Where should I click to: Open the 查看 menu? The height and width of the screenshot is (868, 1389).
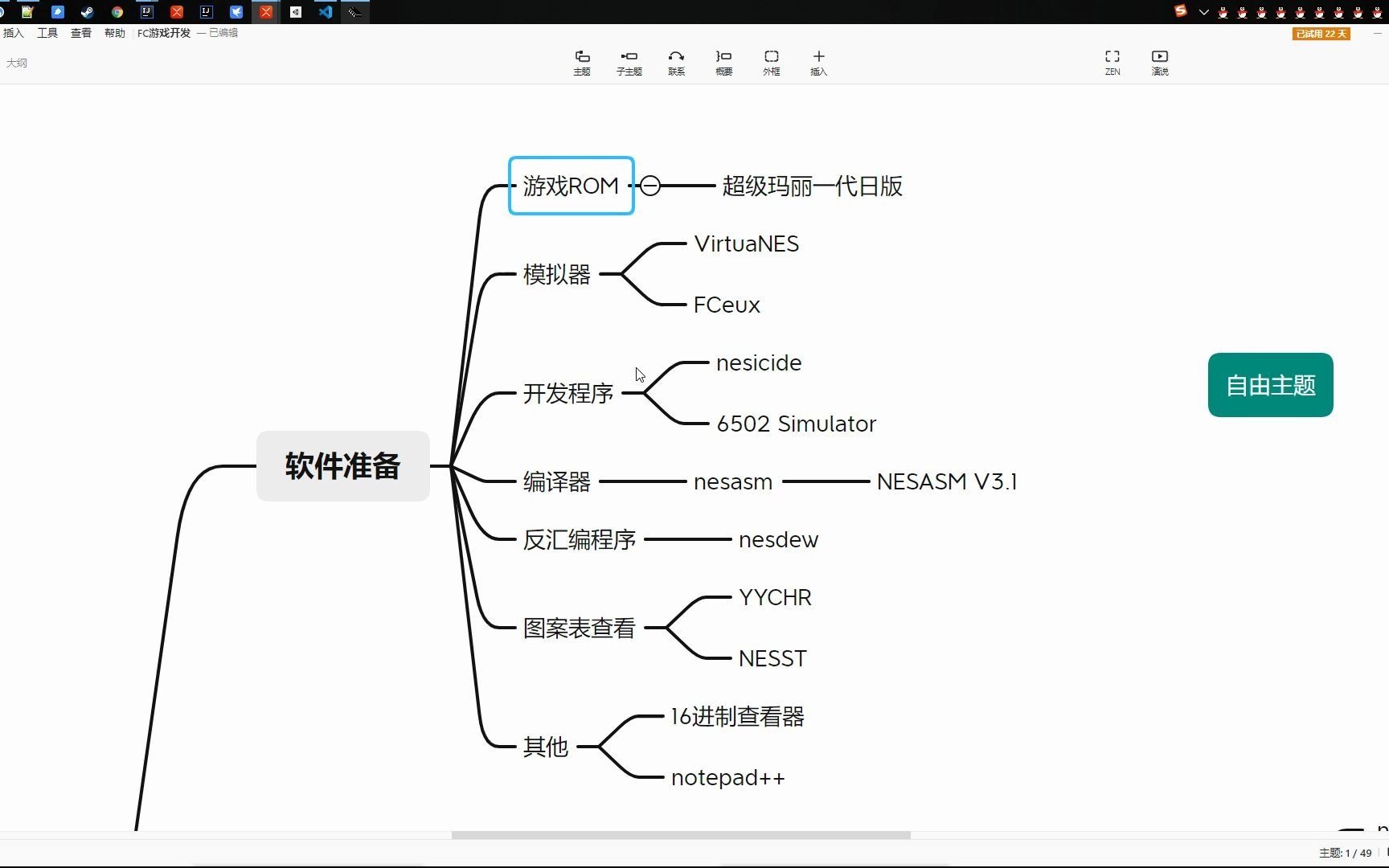click(81, 33)
